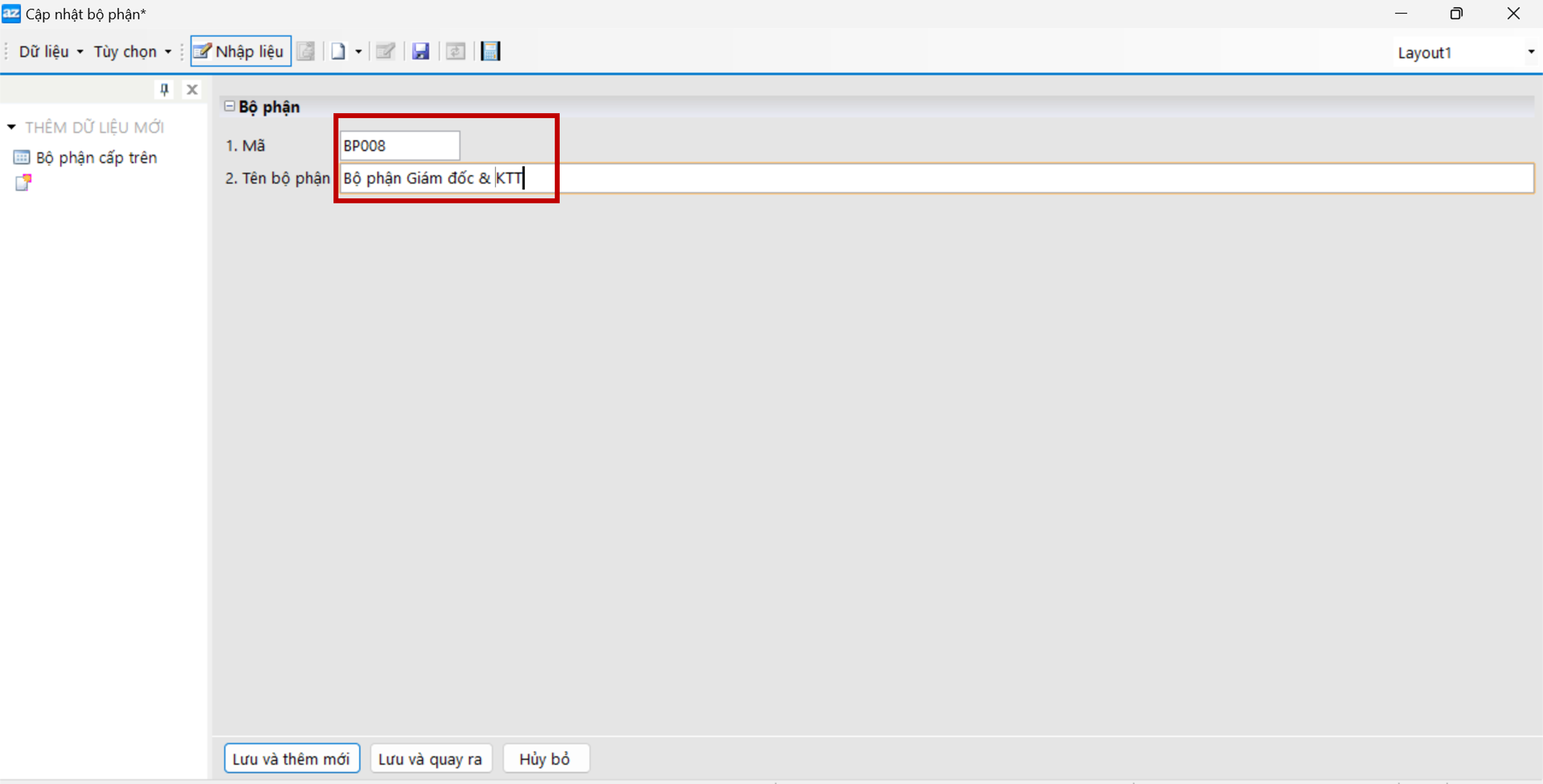Click the Lưu và quay ra button
The height and width of the screenshot is (784, 1543).
[x=430, y=758]
